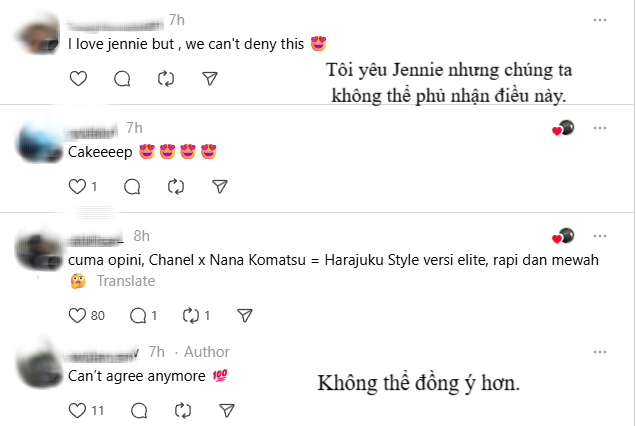This screenshot has width=636, height=426.
Task: Reply to the 'I love jennie' comment
Action: [122, 78]
